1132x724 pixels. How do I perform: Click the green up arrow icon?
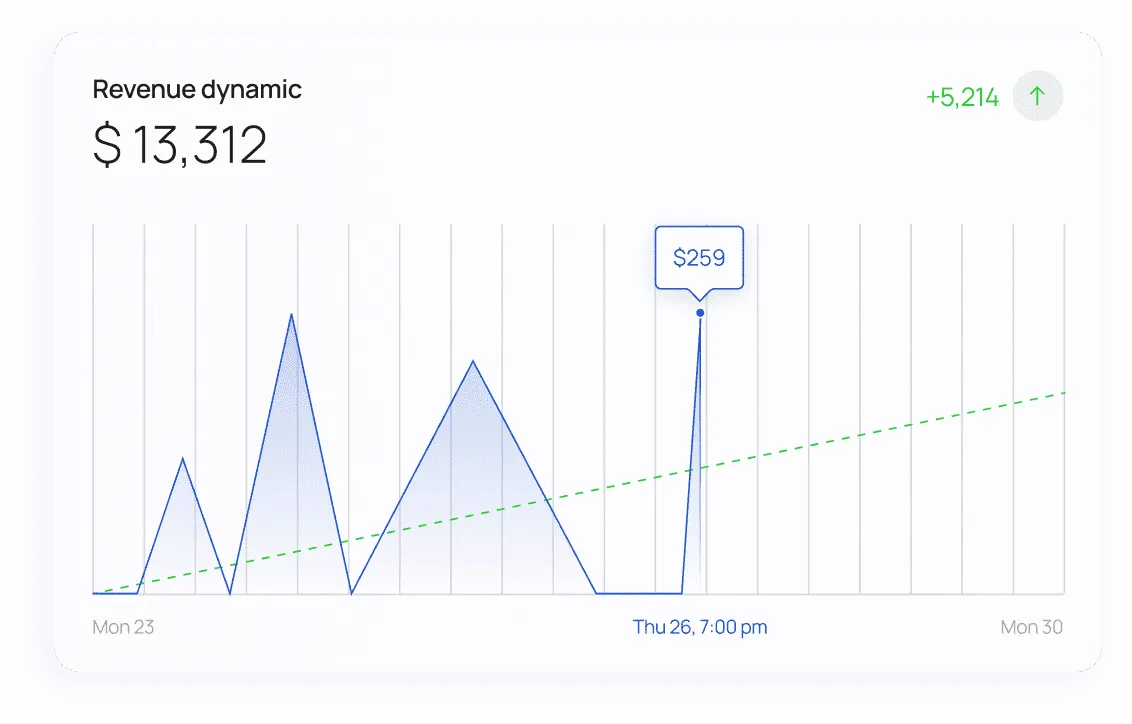coord(1037,97)
